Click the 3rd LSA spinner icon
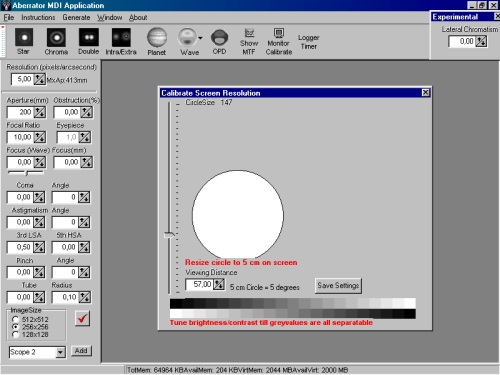 [x=39, y=247]
